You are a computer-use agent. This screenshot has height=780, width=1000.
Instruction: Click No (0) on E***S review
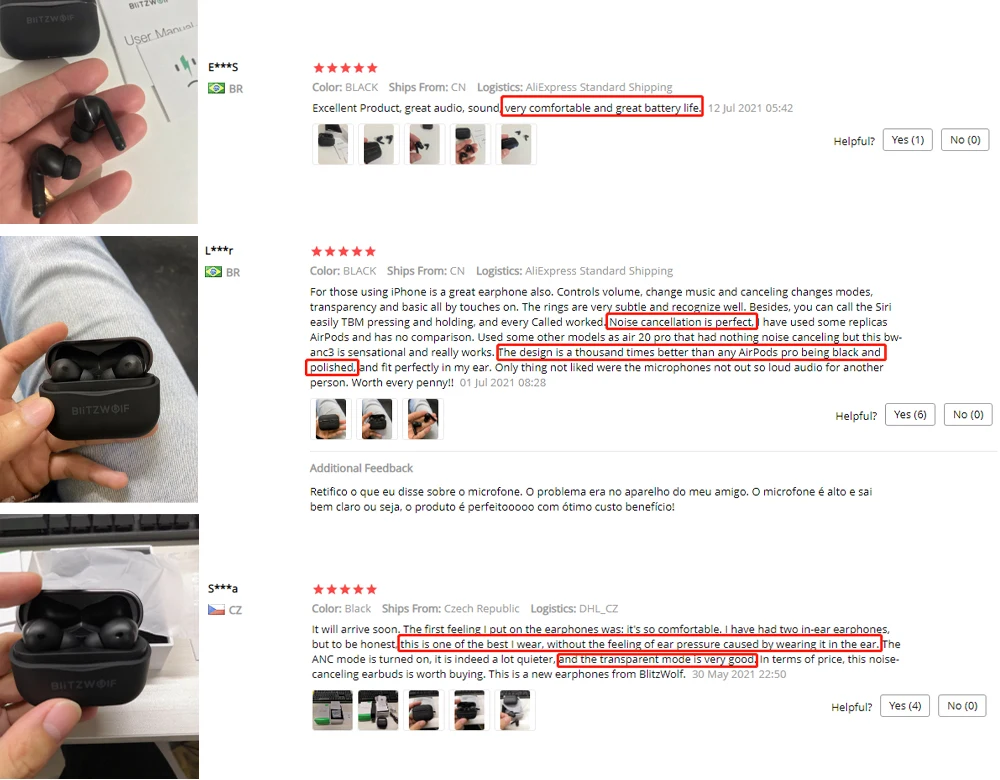click(965, 140)
